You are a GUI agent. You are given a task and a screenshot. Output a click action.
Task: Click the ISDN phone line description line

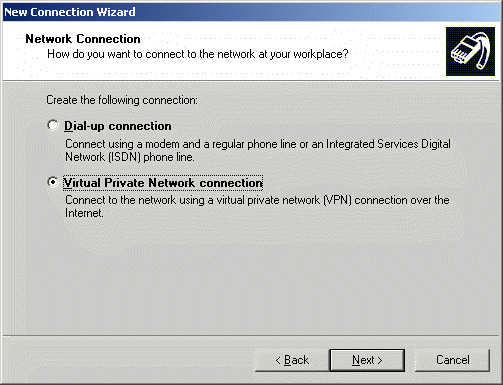tap(130, 157)
